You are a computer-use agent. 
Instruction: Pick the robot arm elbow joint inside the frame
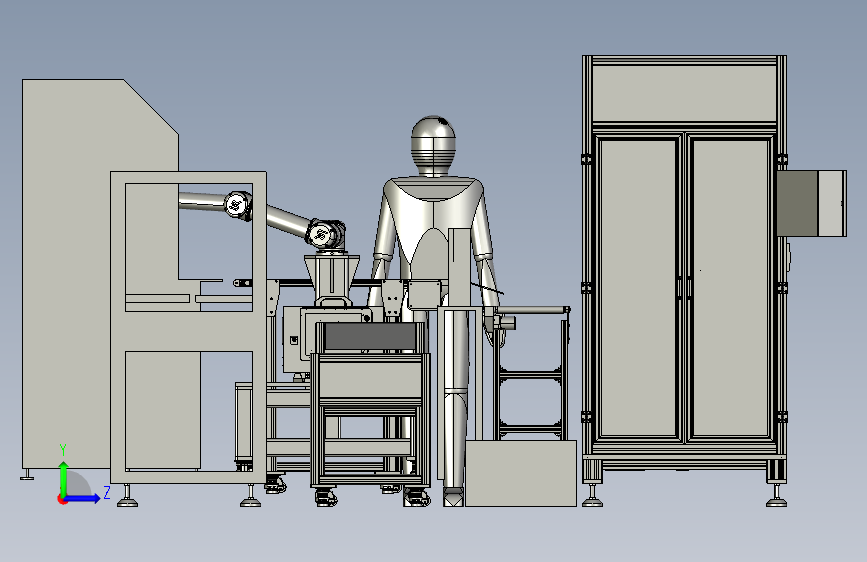click(x=238, y=205)
